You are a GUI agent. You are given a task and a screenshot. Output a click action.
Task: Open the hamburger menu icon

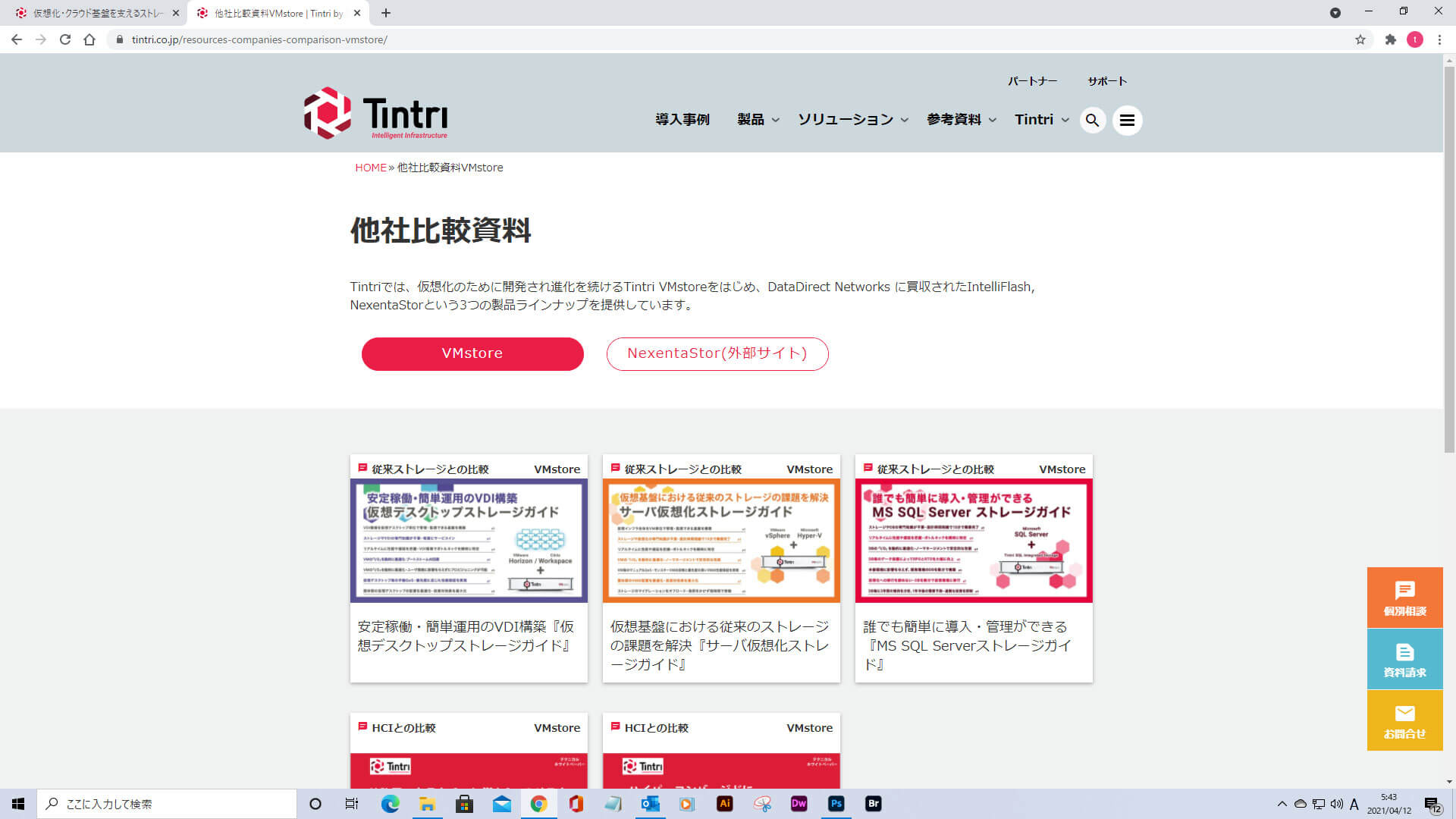coord(1127,120)
